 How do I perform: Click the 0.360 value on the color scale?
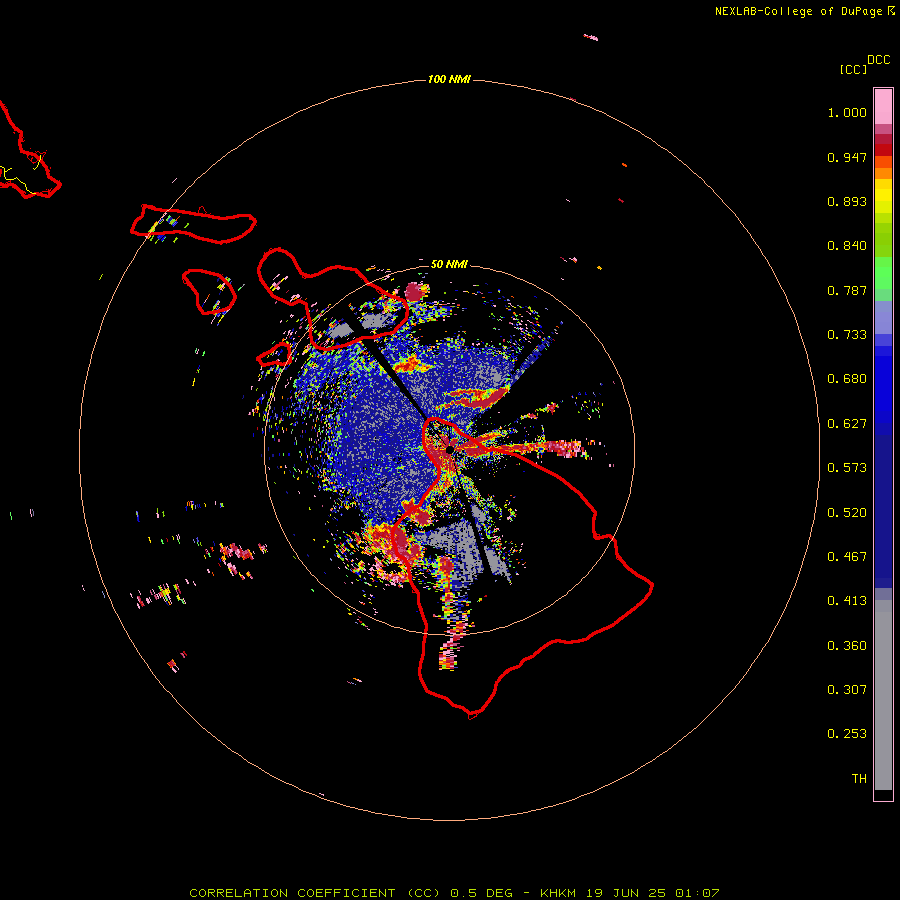[x=847, y=646]
